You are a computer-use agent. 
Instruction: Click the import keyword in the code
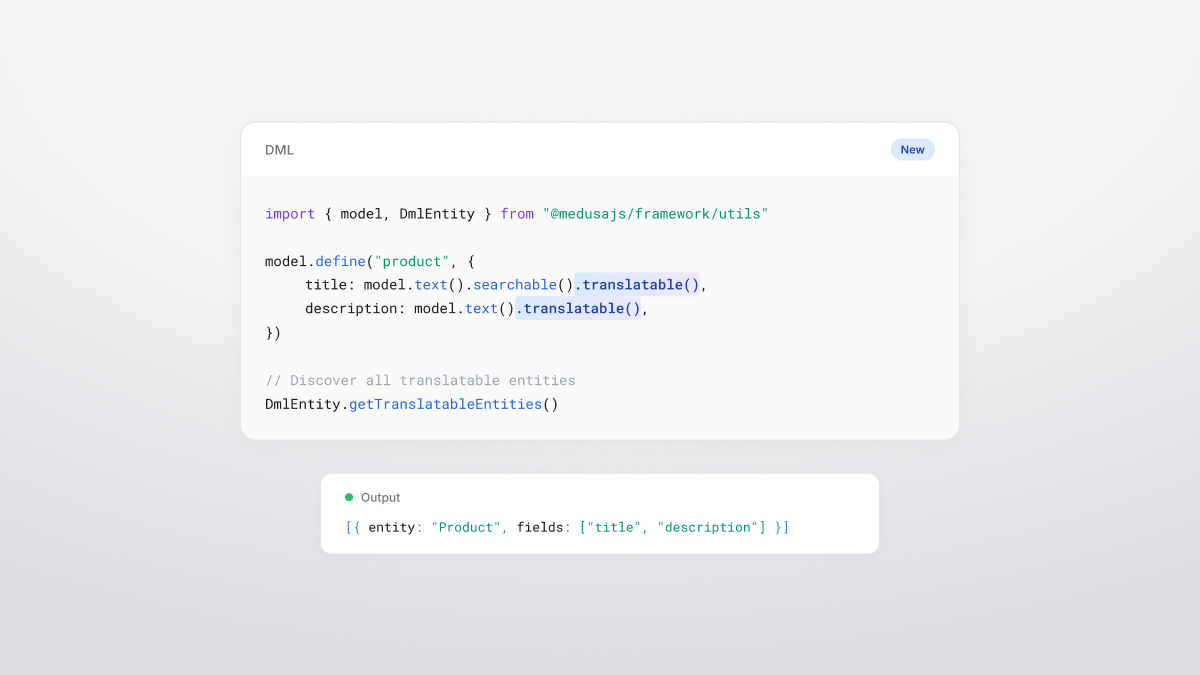pyautogui.click(x=290, y=213)
